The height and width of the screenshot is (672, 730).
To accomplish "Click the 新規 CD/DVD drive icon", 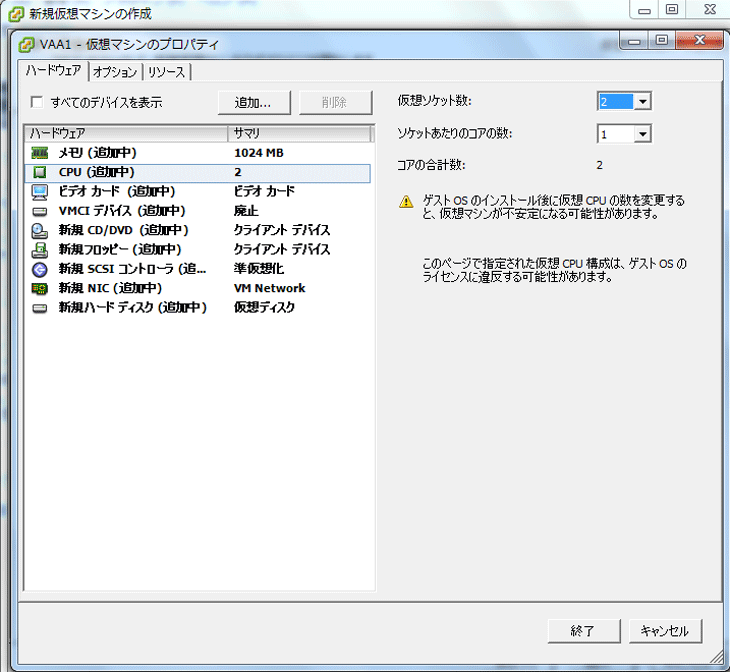I will pyautogui.click(x=40, y=231).
